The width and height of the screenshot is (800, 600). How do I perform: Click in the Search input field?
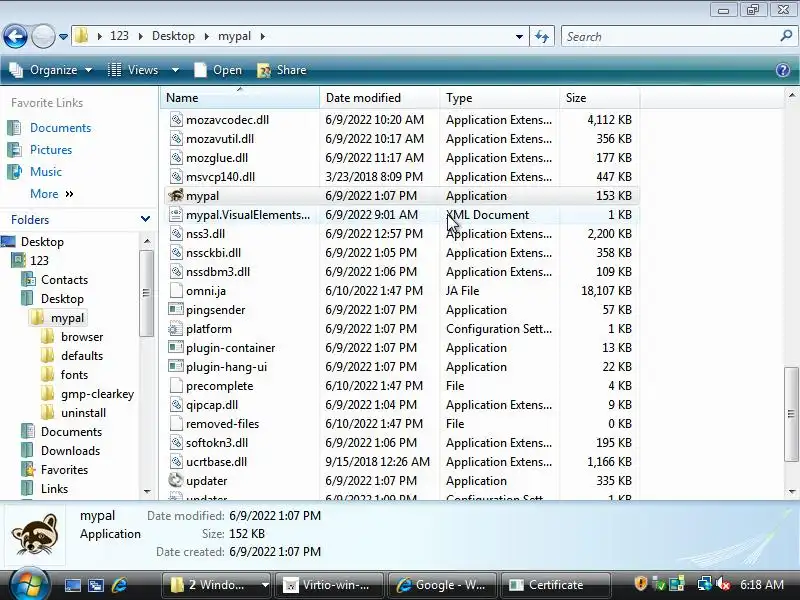tap(670, 37)
